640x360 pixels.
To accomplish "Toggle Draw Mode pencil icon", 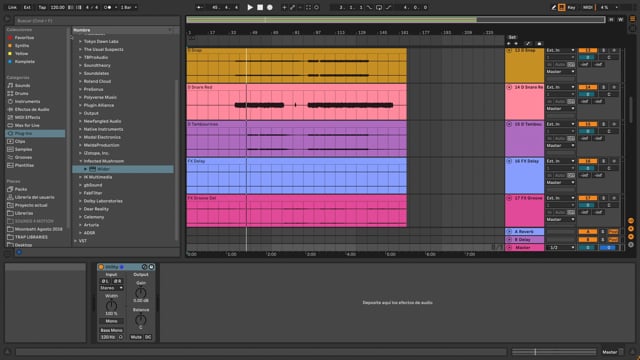I will (554, 7).
